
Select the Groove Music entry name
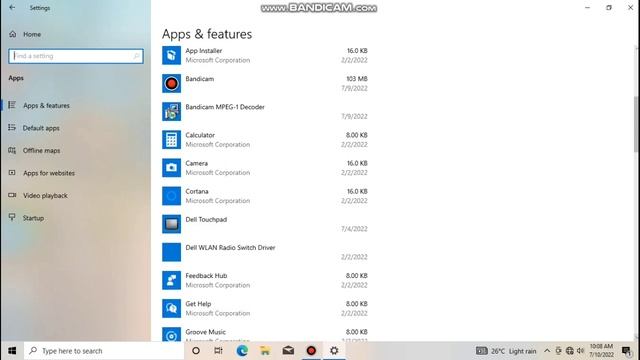tap(205, 332)
